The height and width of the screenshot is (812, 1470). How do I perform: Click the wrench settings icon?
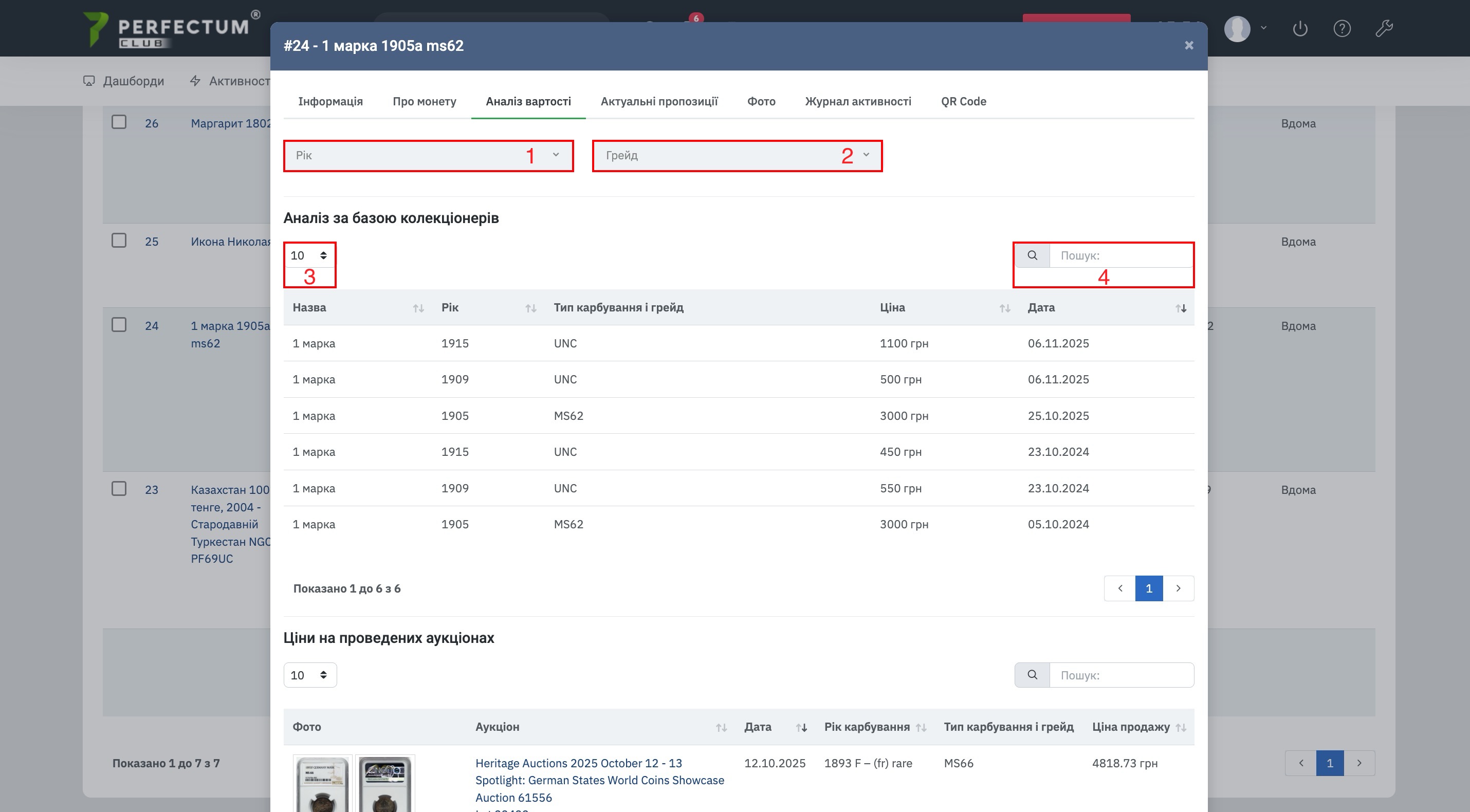click(x=1384, y=29)
